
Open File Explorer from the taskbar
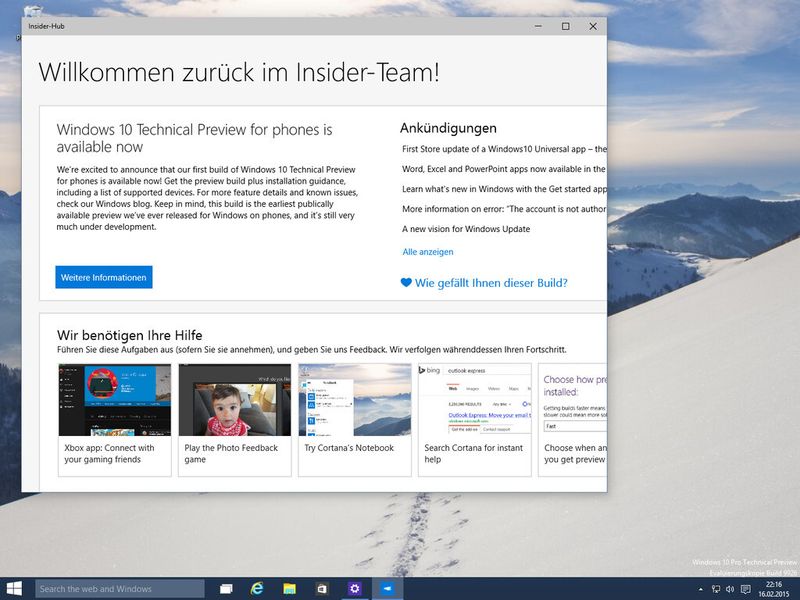click(x=289, y=589)
